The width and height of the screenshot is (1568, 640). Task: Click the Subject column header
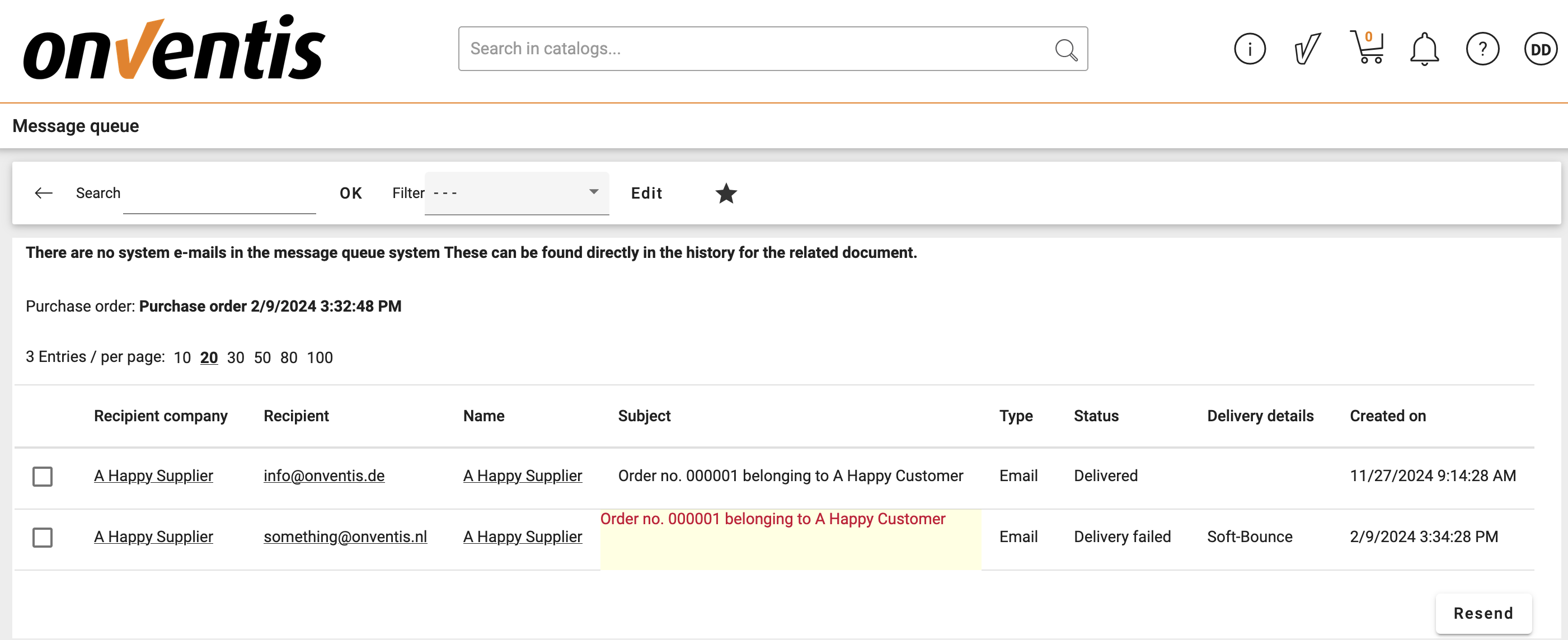pyautogui.click(x=644, y=416)
